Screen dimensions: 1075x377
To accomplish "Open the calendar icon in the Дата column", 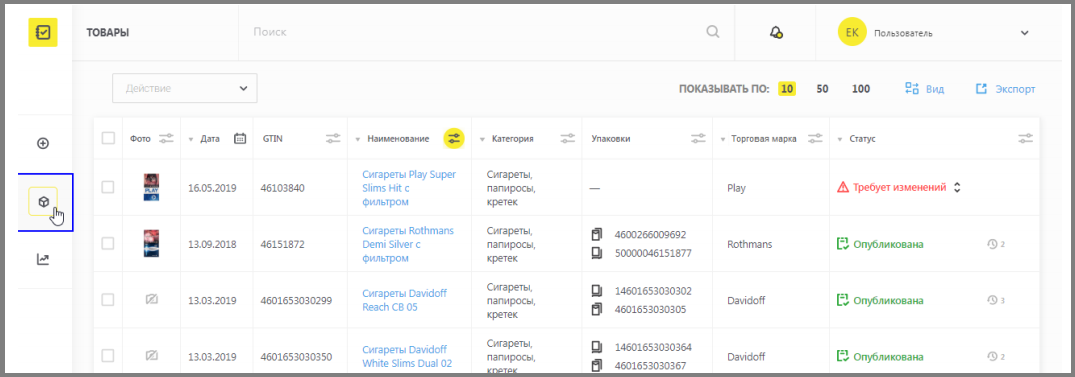I will 240,138.
